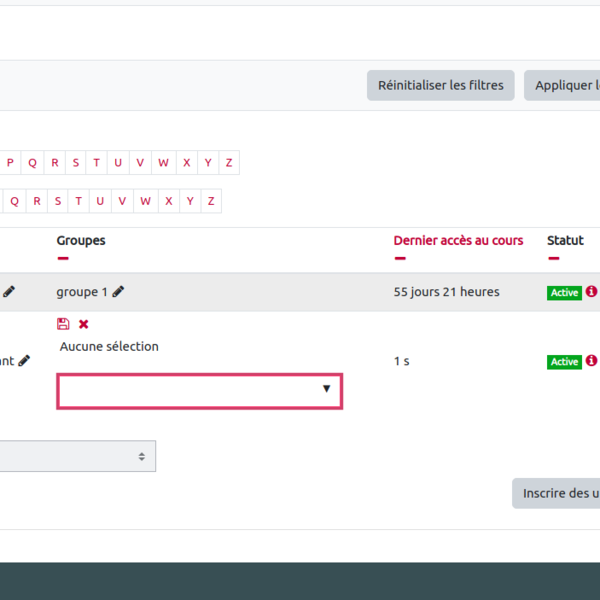
Task: Click the edit pencil in the first row's left column
Action: [x=9, y=292]
